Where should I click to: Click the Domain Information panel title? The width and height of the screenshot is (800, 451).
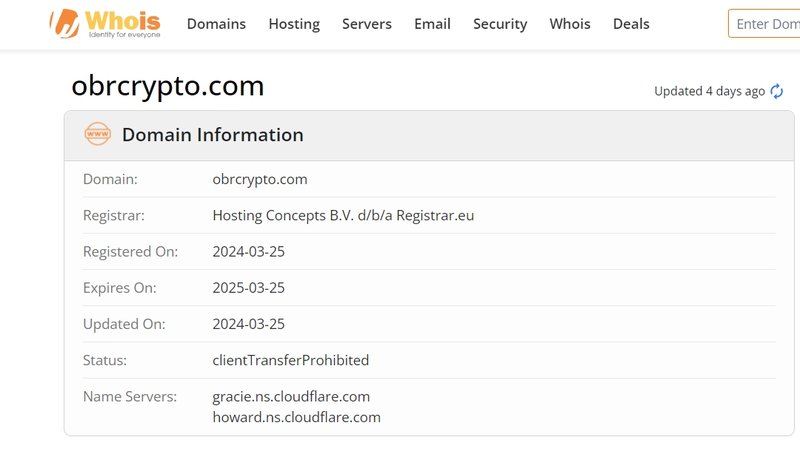click(x=213, y=135)
